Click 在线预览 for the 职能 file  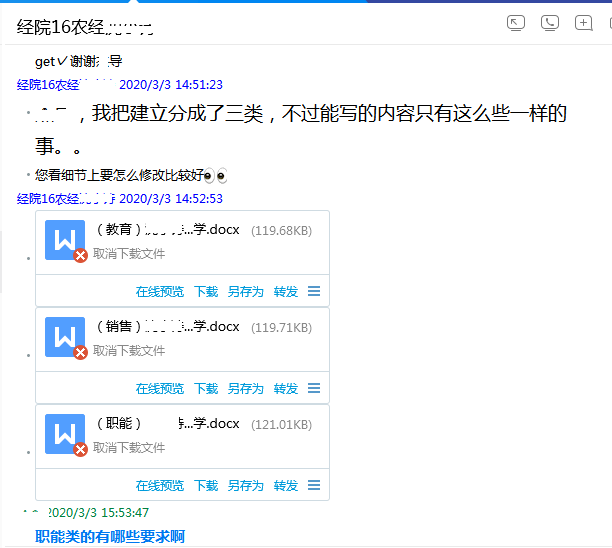click(160, 486)
